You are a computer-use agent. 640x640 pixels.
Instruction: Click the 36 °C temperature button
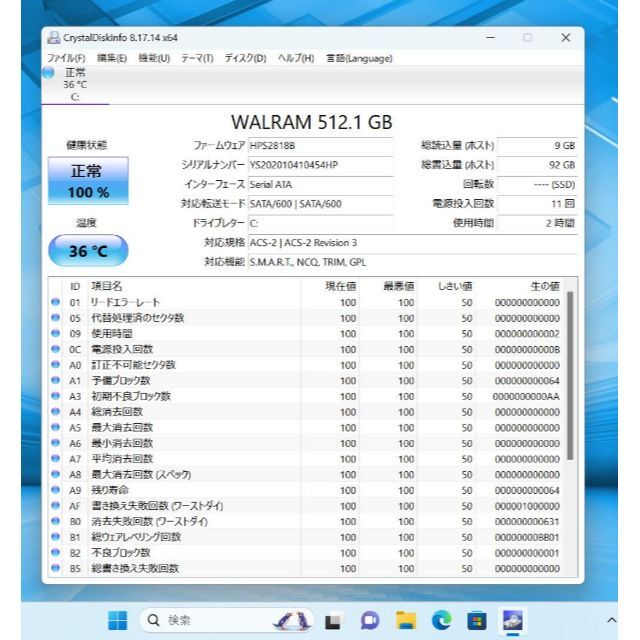pos(88,250)
